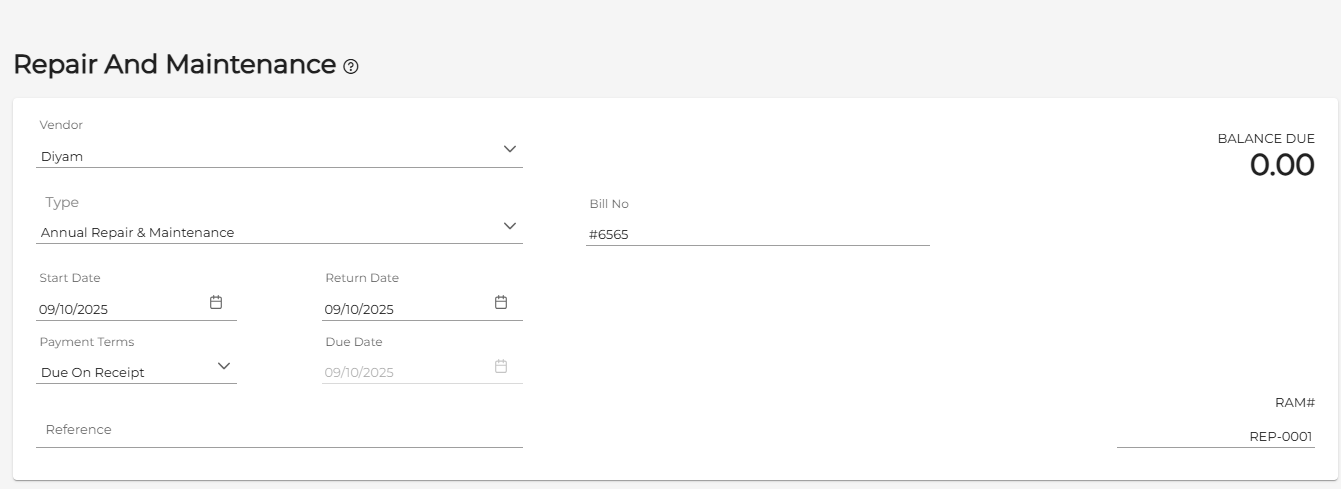1341x489 pixels.
Task: Open the Return Date calendar picker icon
Action: (x=502, y=302)
